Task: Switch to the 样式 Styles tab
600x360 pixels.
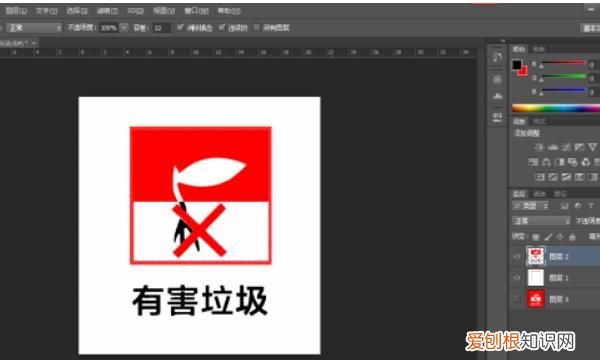Action: click(x=539, y=122)
